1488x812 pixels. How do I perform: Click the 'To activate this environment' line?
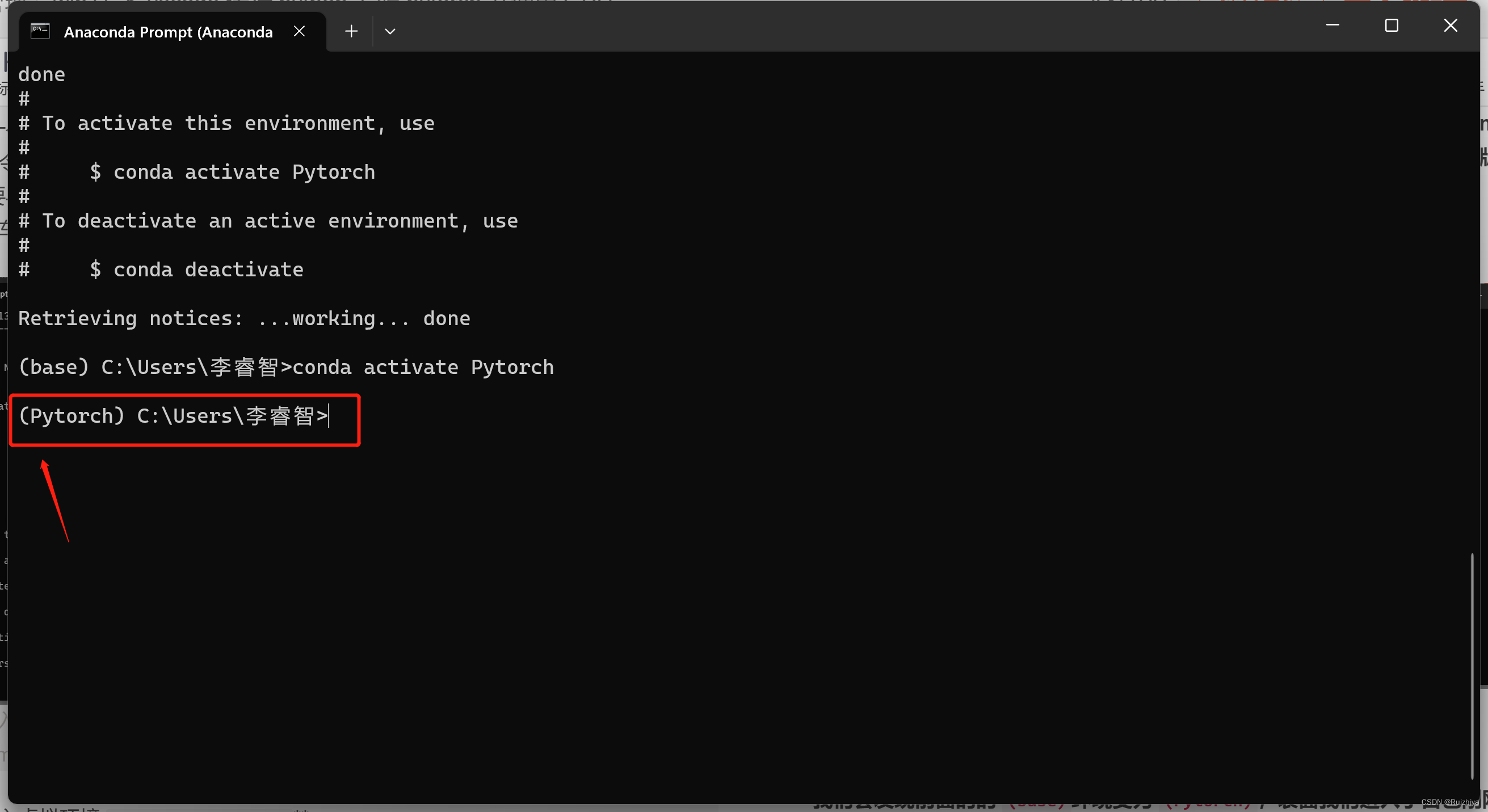pyautogui.click(x=226, y=123)
